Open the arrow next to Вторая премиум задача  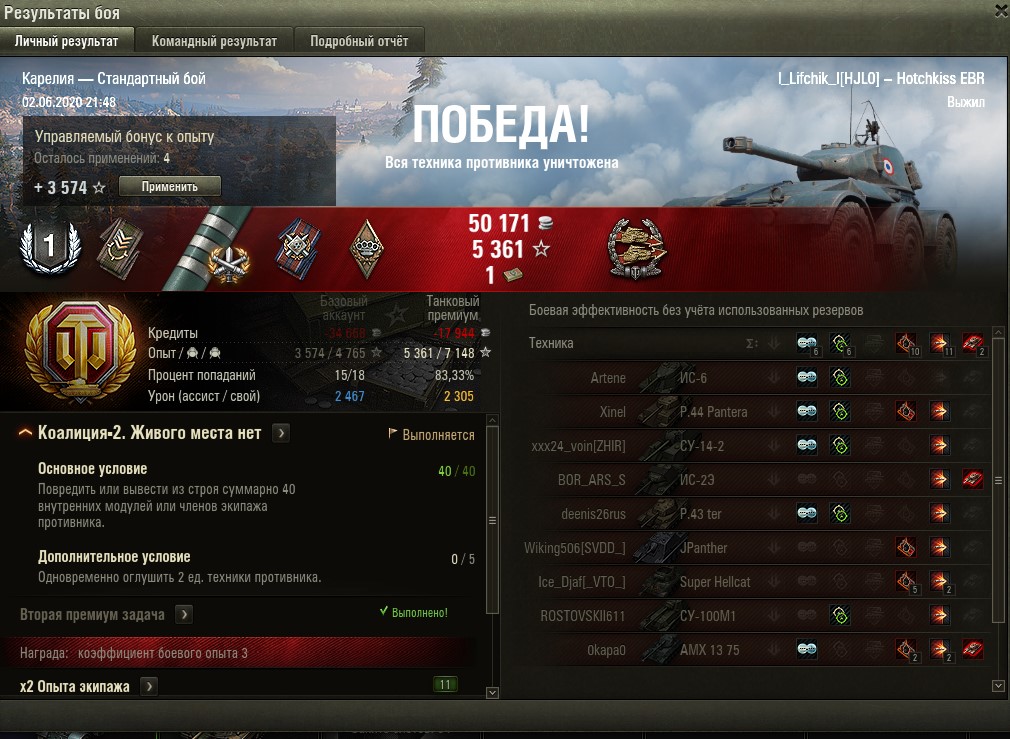pos(184,615)
